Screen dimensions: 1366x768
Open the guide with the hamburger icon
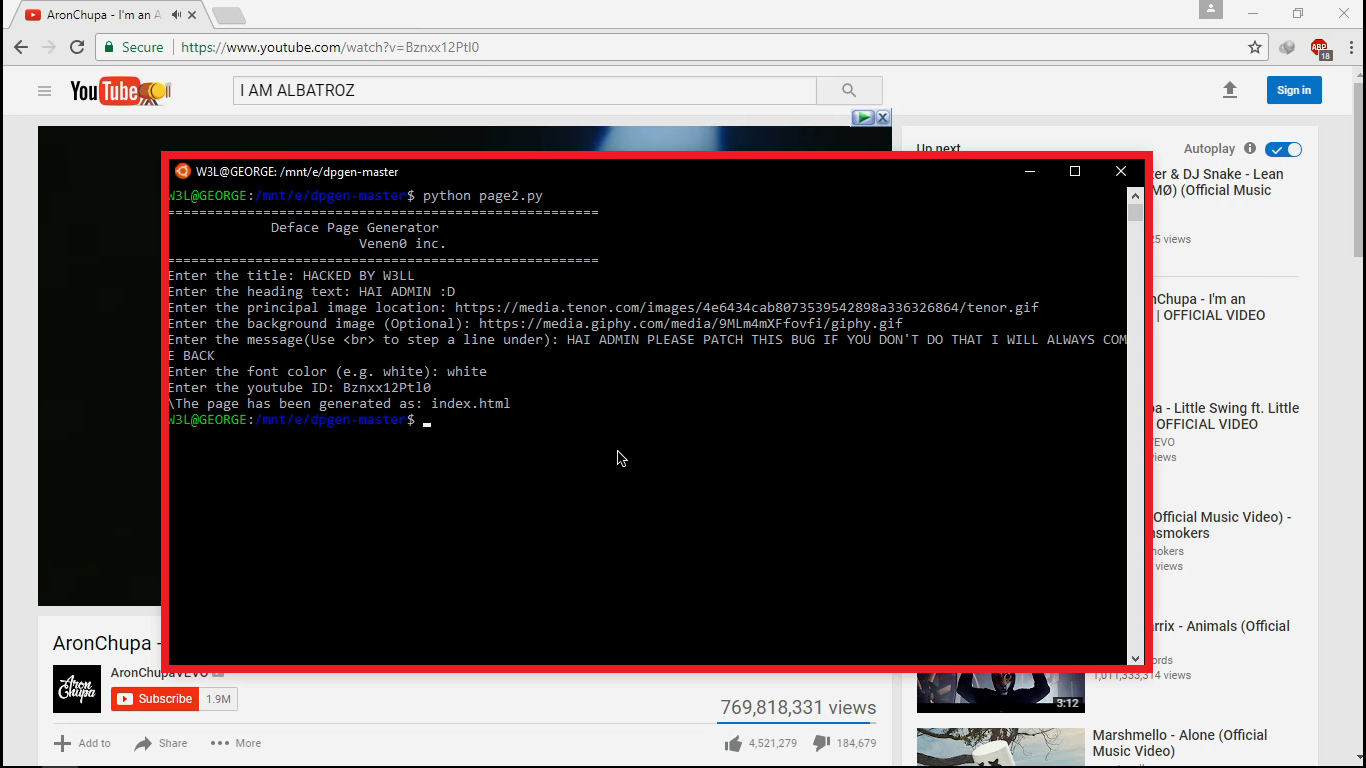click(x=44, y=90)
